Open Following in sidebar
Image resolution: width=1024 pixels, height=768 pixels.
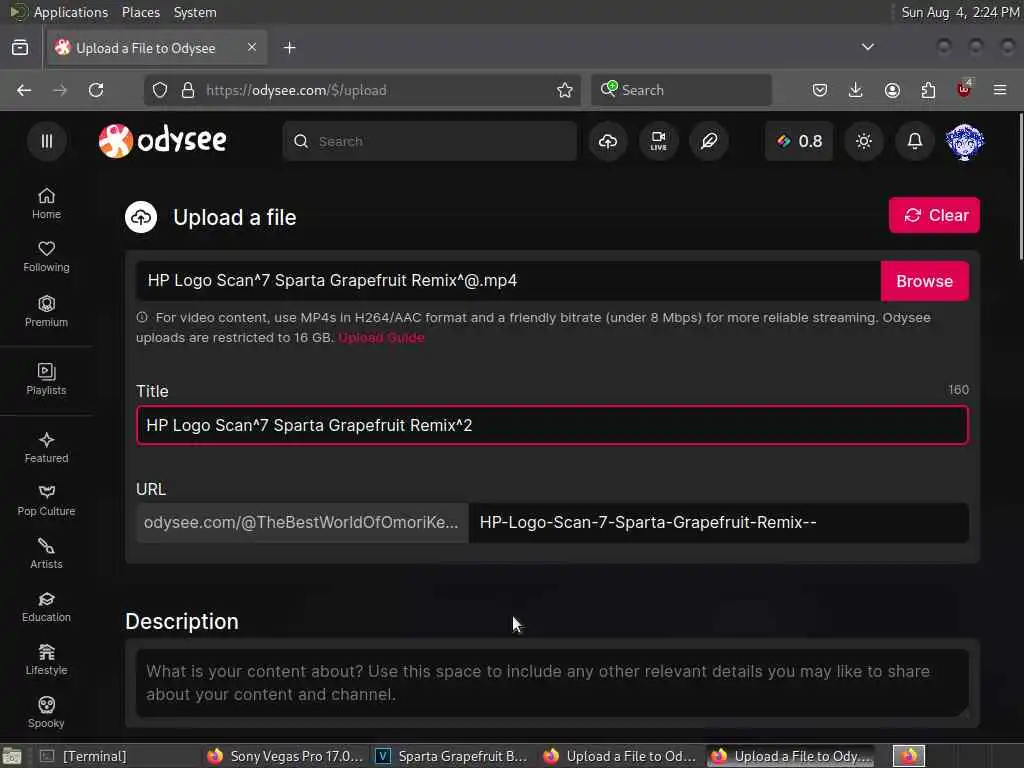(46, 257)
